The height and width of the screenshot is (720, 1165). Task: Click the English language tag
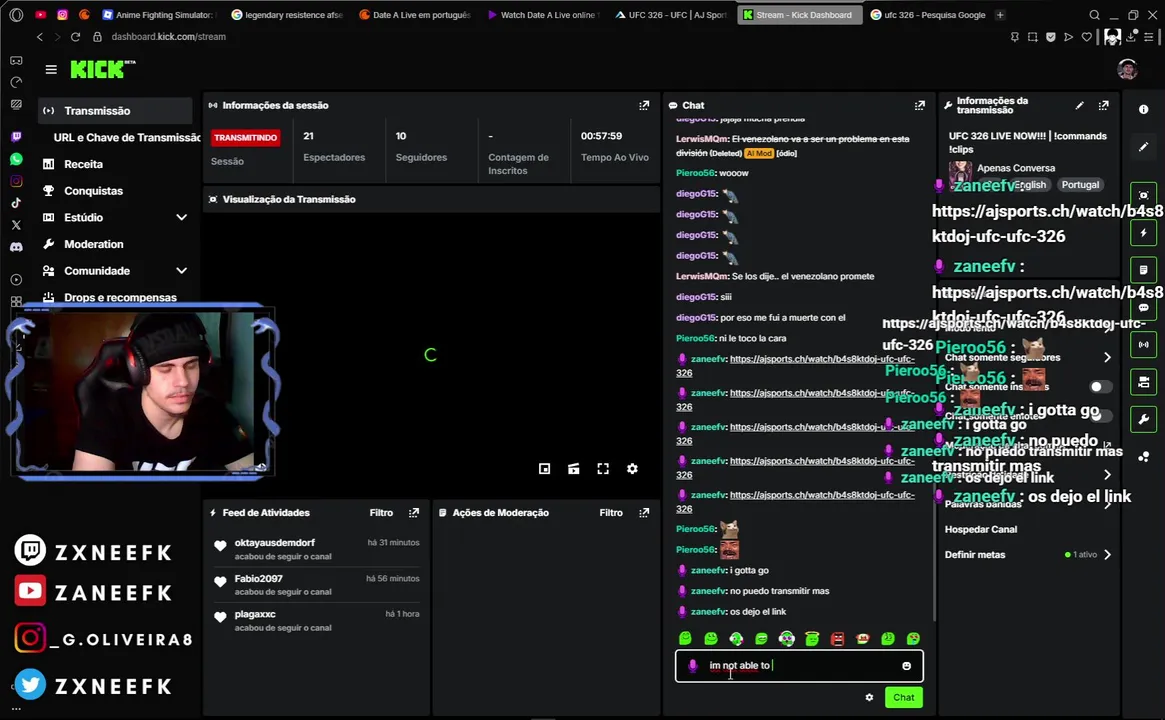coord(1030,185)
